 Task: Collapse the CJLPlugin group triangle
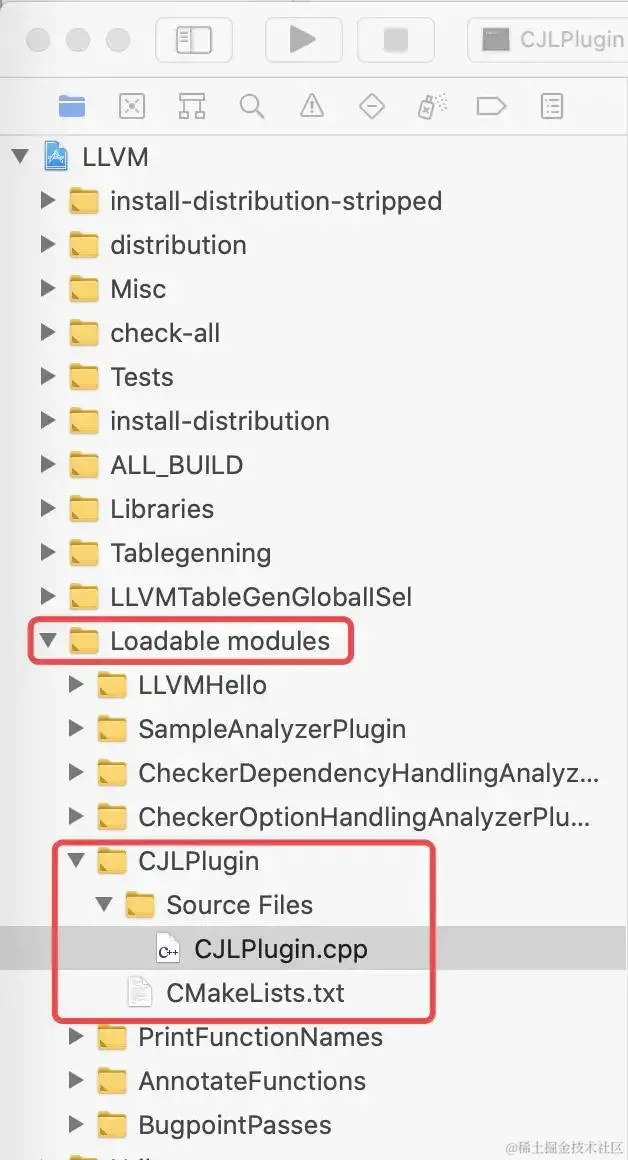[x=76, y=860]
